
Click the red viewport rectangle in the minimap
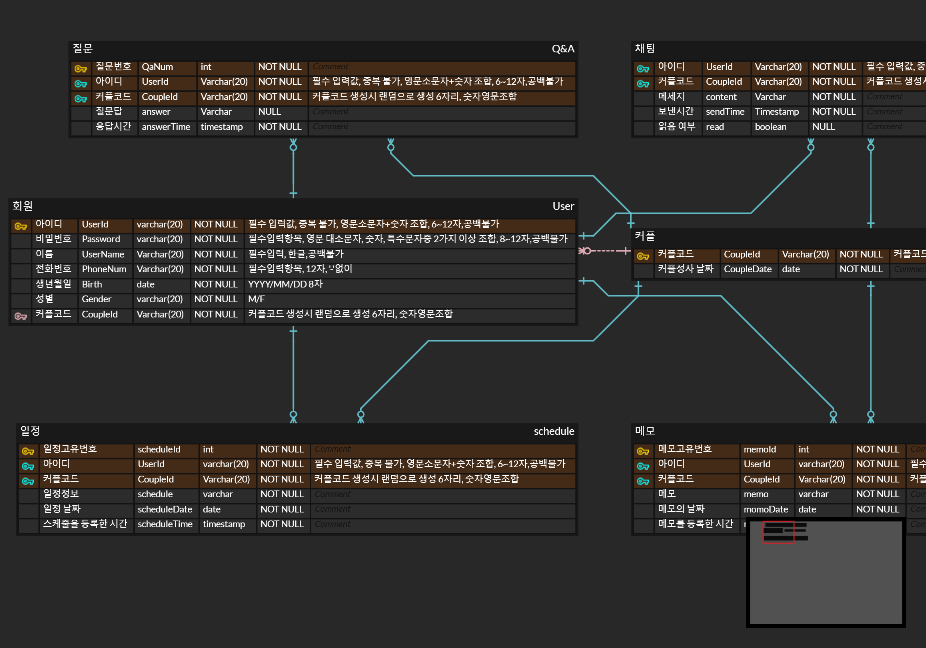778,532
